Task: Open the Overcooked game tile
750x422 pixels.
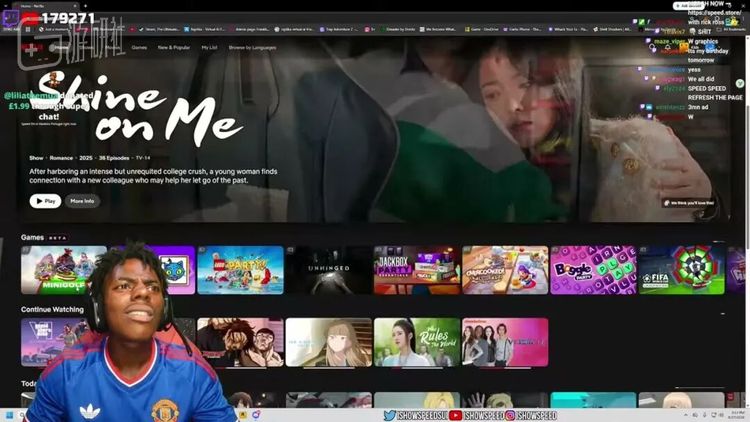Action: point(505,270)
